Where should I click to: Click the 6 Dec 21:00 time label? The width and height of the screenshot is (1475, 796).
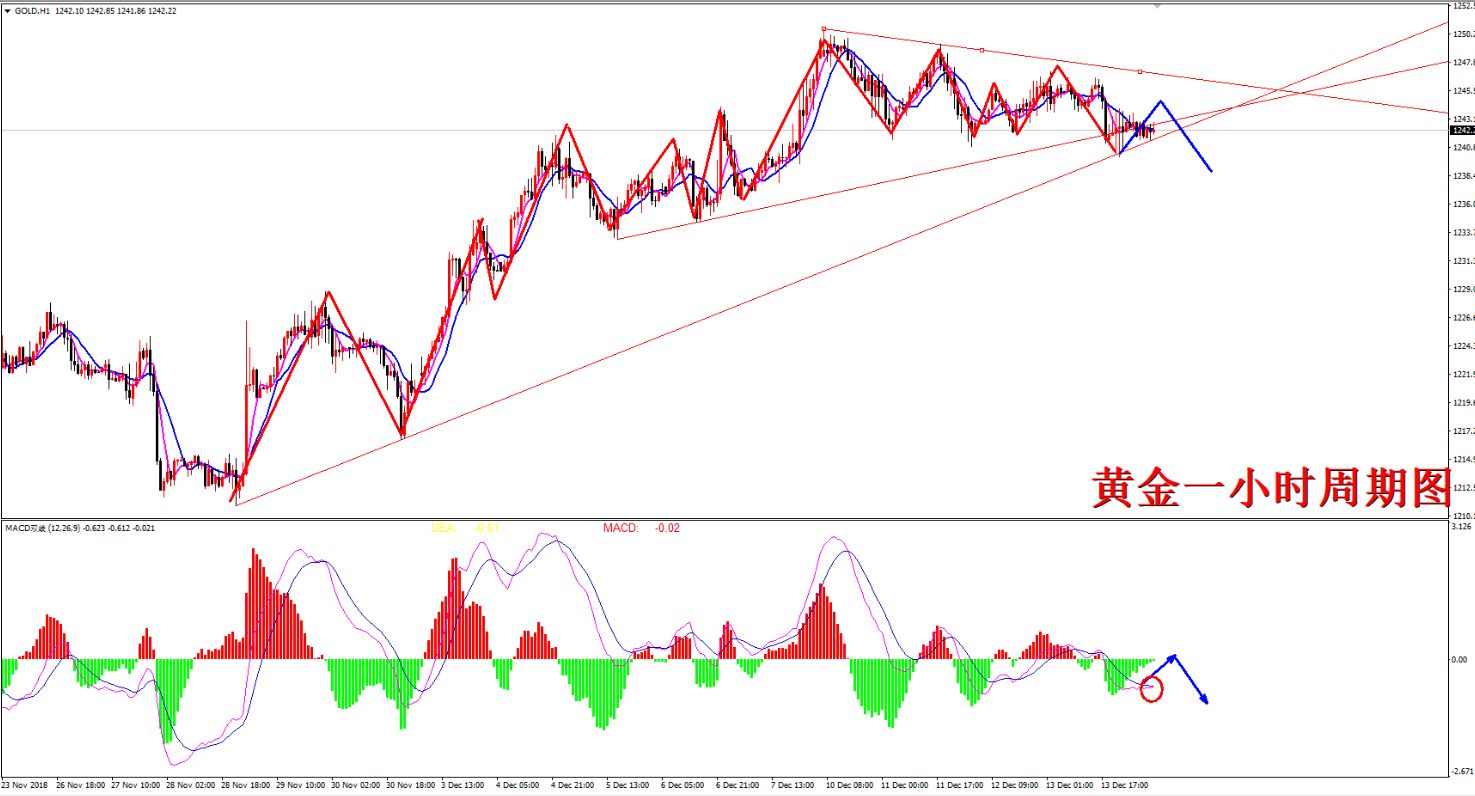738,785
